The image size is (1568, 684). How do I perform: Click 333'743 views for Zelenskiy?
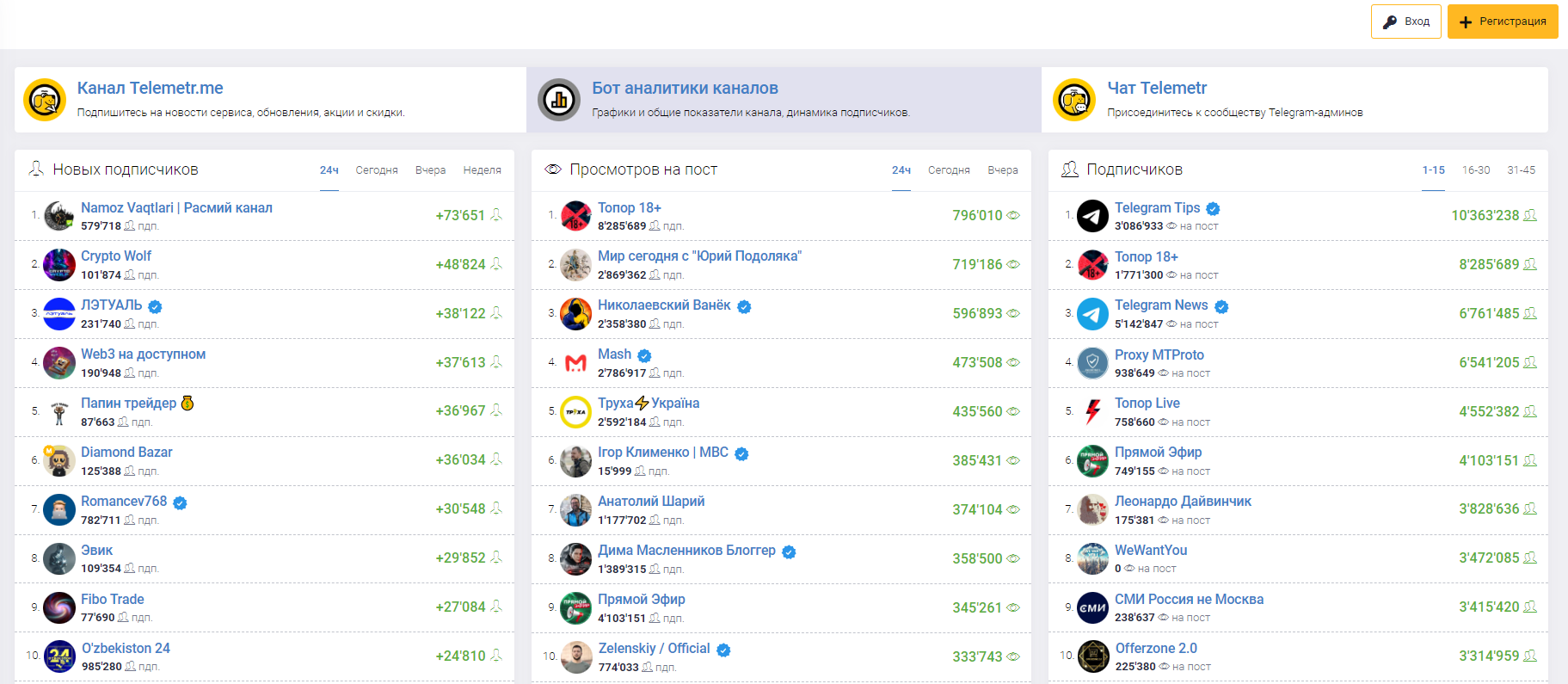(x=977, y=656)
